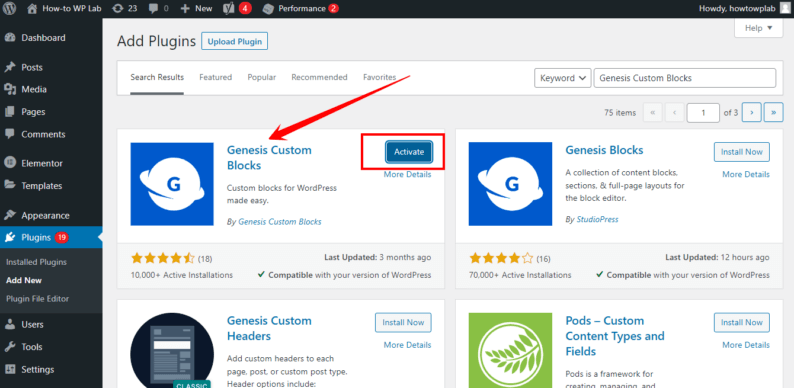Go to the next results page

(751, 112)
